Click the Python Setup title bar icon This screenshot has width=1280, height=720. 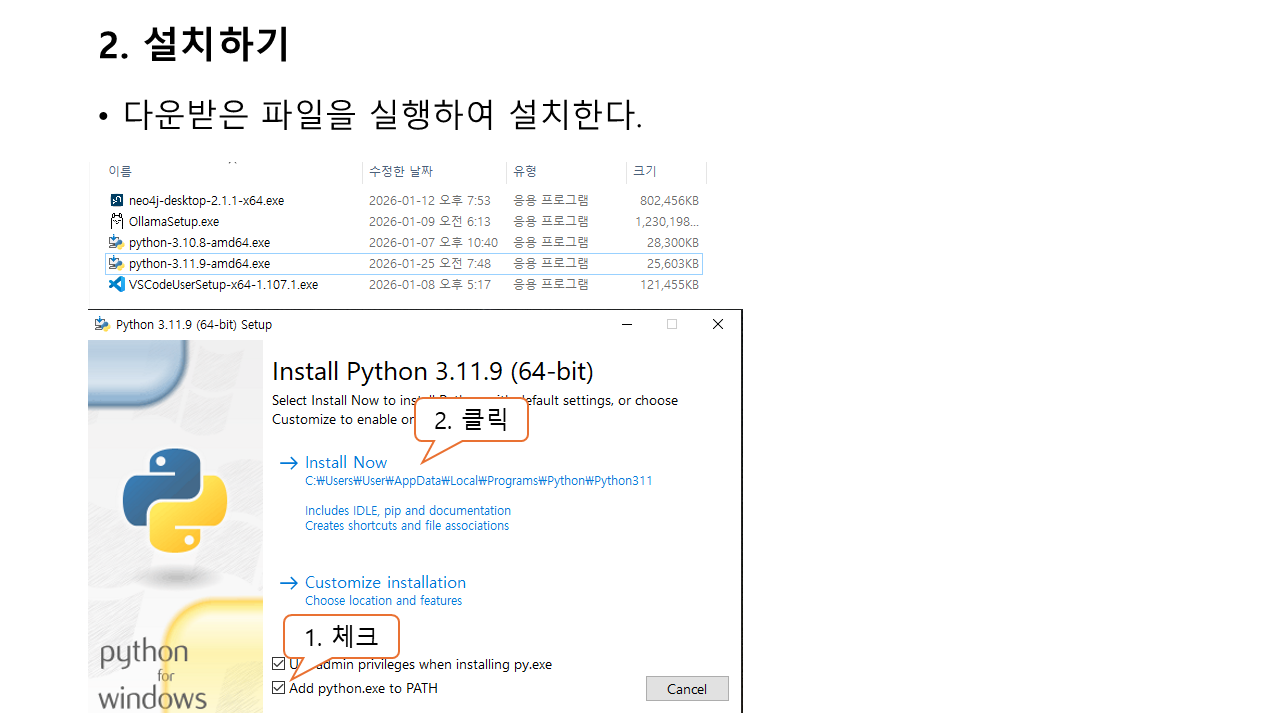coord(102,324)
